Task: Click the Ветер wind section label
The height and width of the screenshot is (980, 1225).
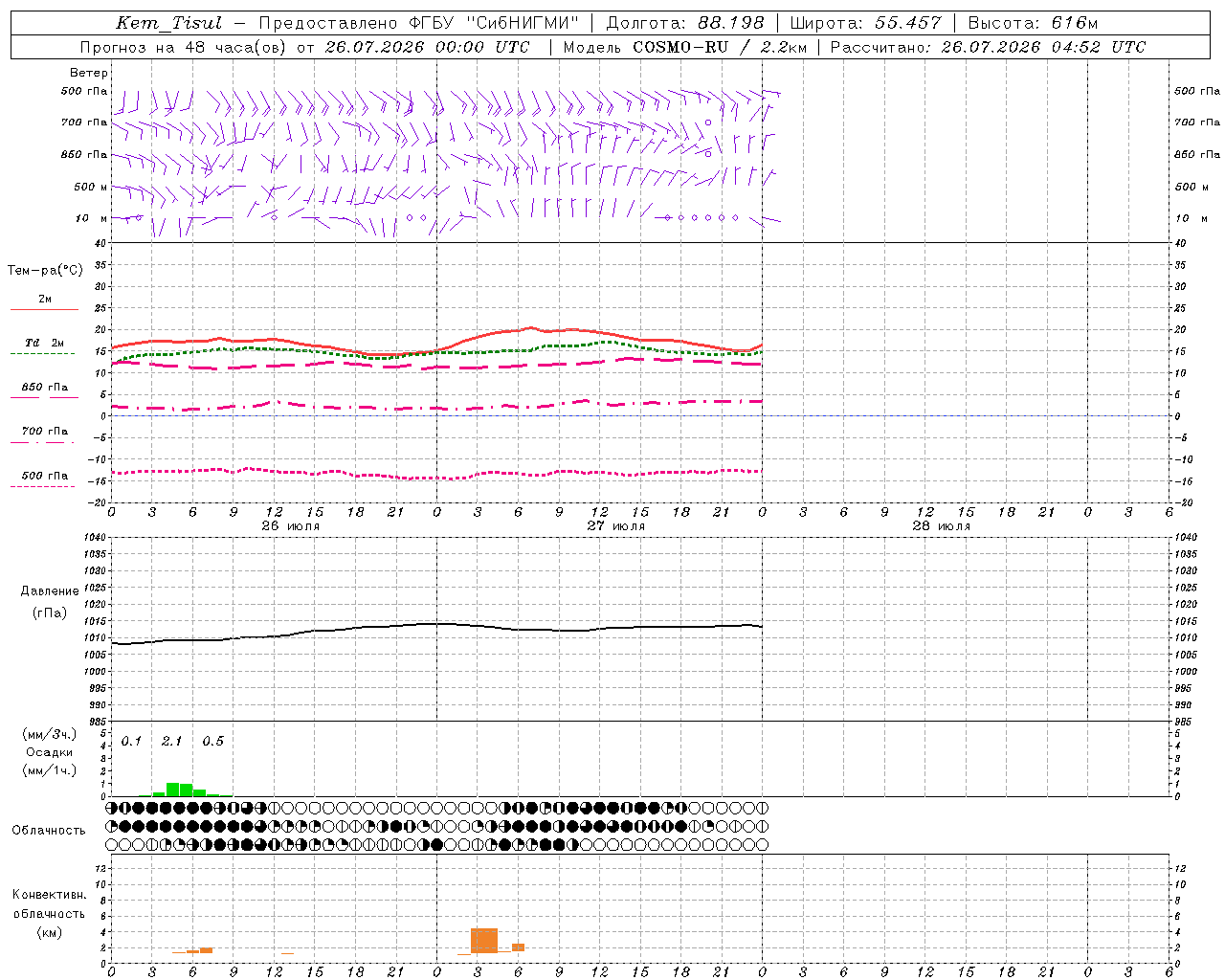Action: click(x=89, y=73)
